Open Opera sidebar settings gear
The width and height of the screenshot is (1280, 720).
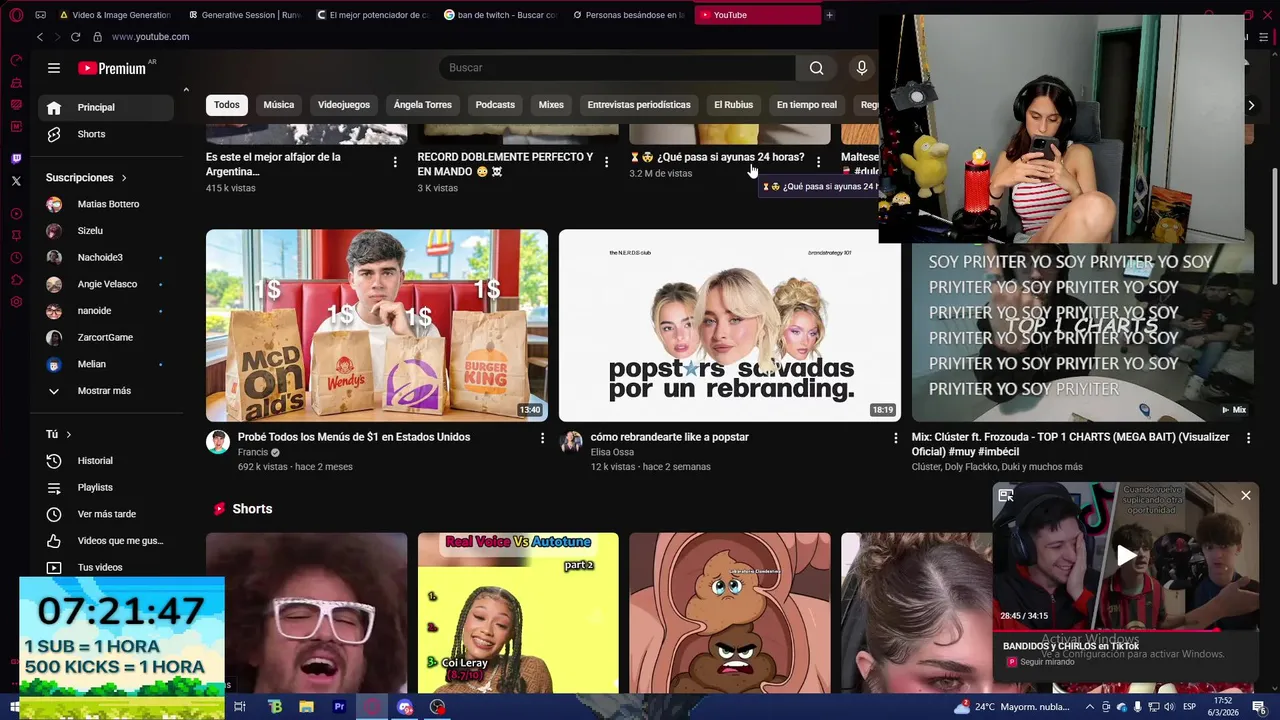(x=16, y=302)
